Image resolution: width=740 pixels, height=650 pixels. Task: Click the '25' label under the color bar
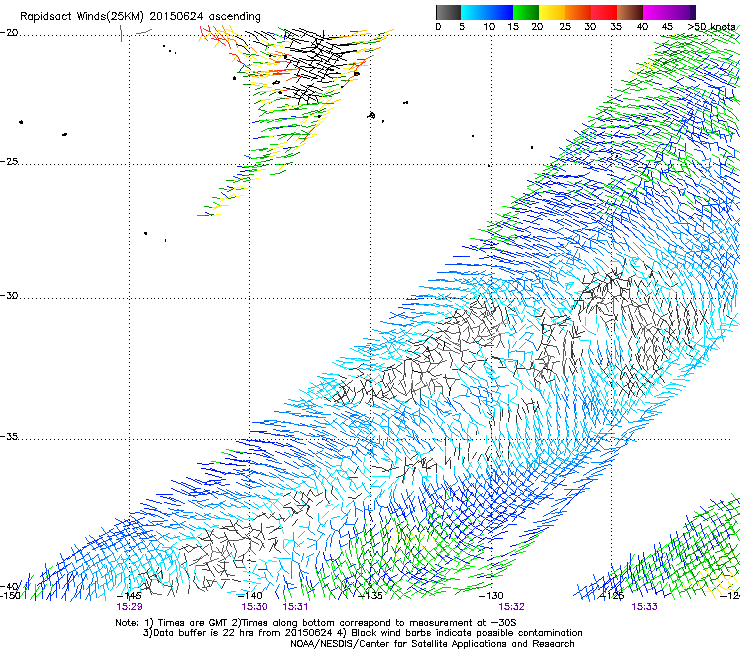[x=565, y=26]
